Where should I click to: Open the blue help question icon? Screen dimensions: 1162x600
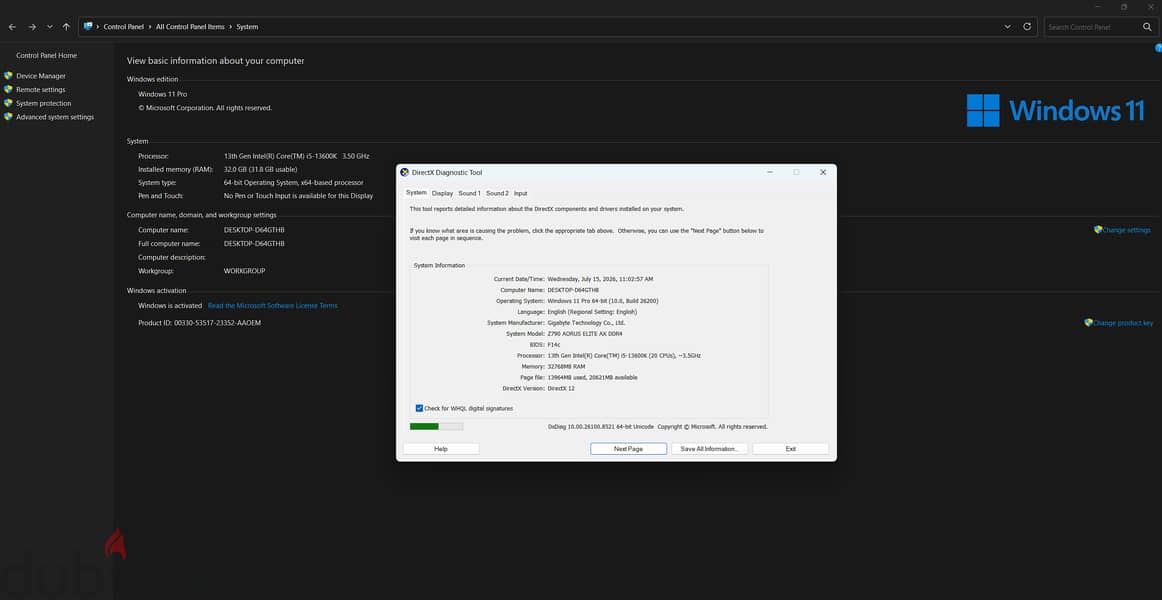(x=1158, y=48)
